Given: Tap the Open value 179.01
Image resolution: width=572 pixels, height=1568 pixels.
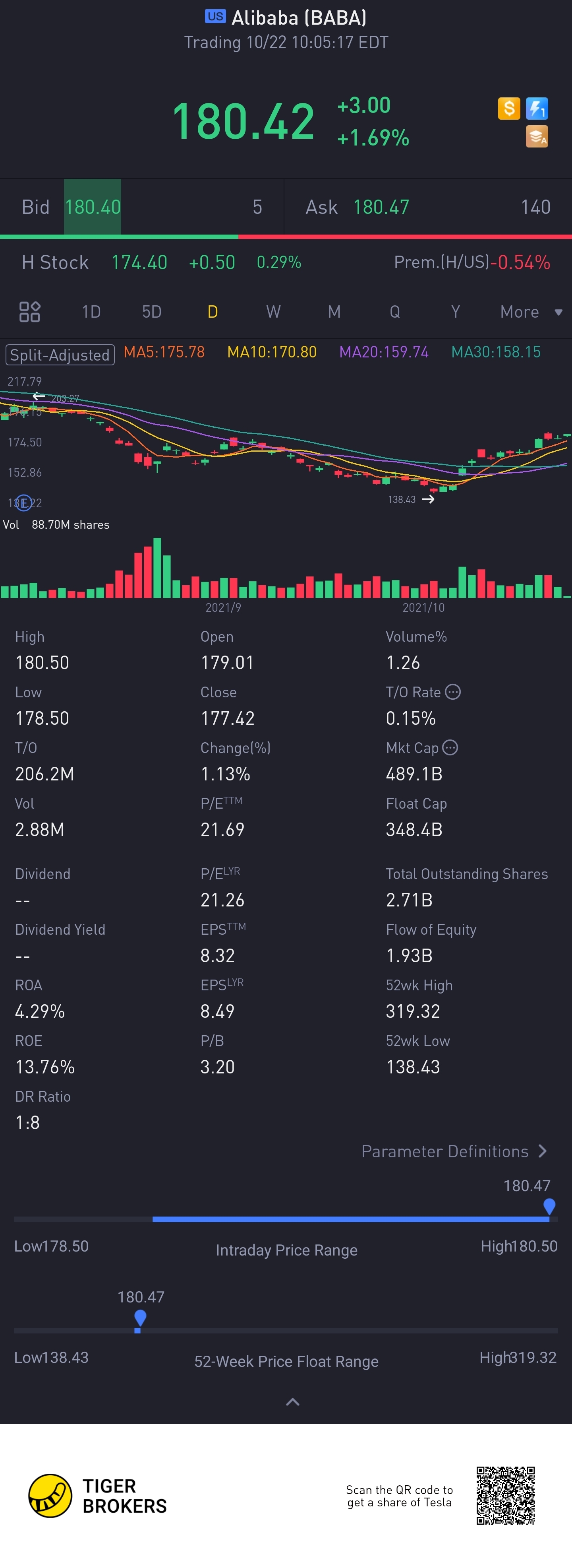Looking at the screenshot, I should click(227, 662).
